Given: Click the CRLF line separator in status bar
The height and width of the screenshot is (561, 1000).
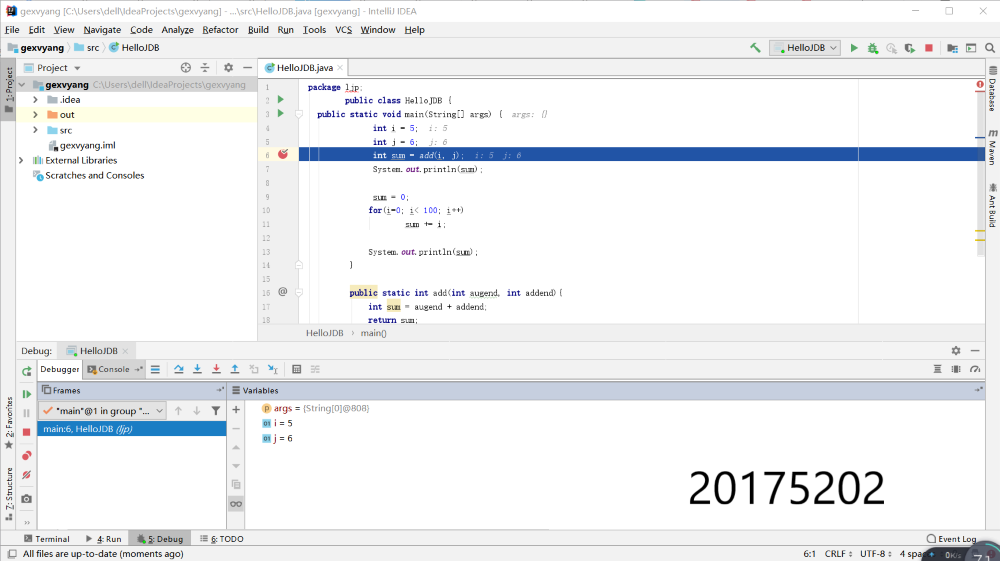Looking at the screenshot, I should point(838,554).
